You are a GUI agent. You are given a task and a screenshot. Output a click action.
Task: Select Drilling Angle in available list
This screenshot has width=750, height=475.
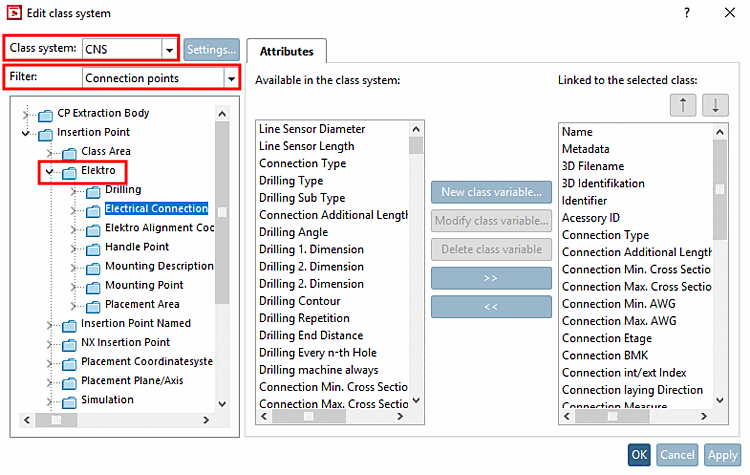coord(292,232)
